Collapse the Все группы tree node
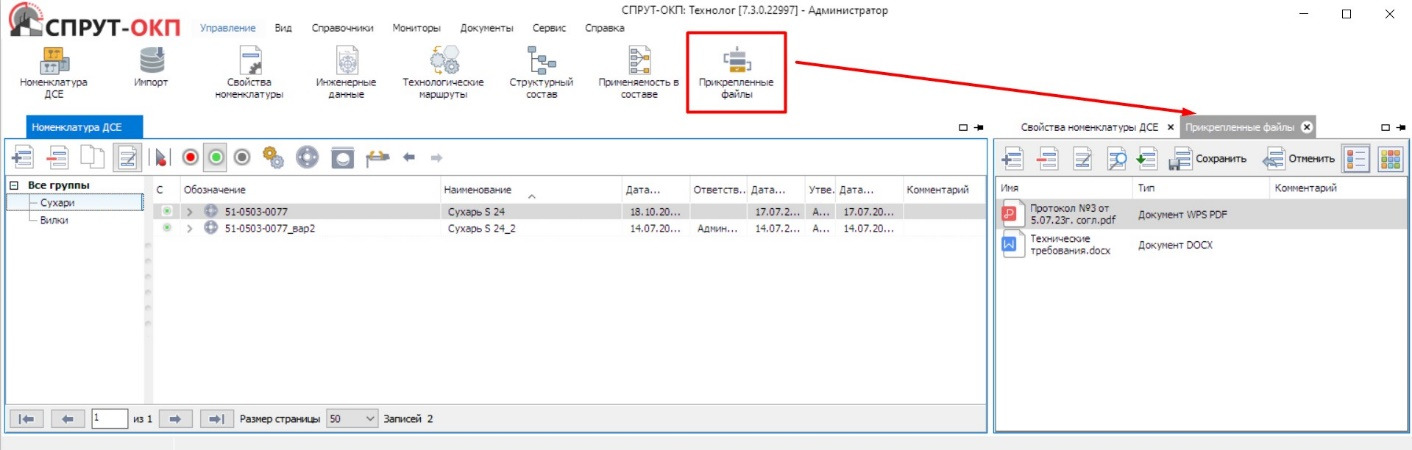1412x450 pixels. tap(14, 186)
